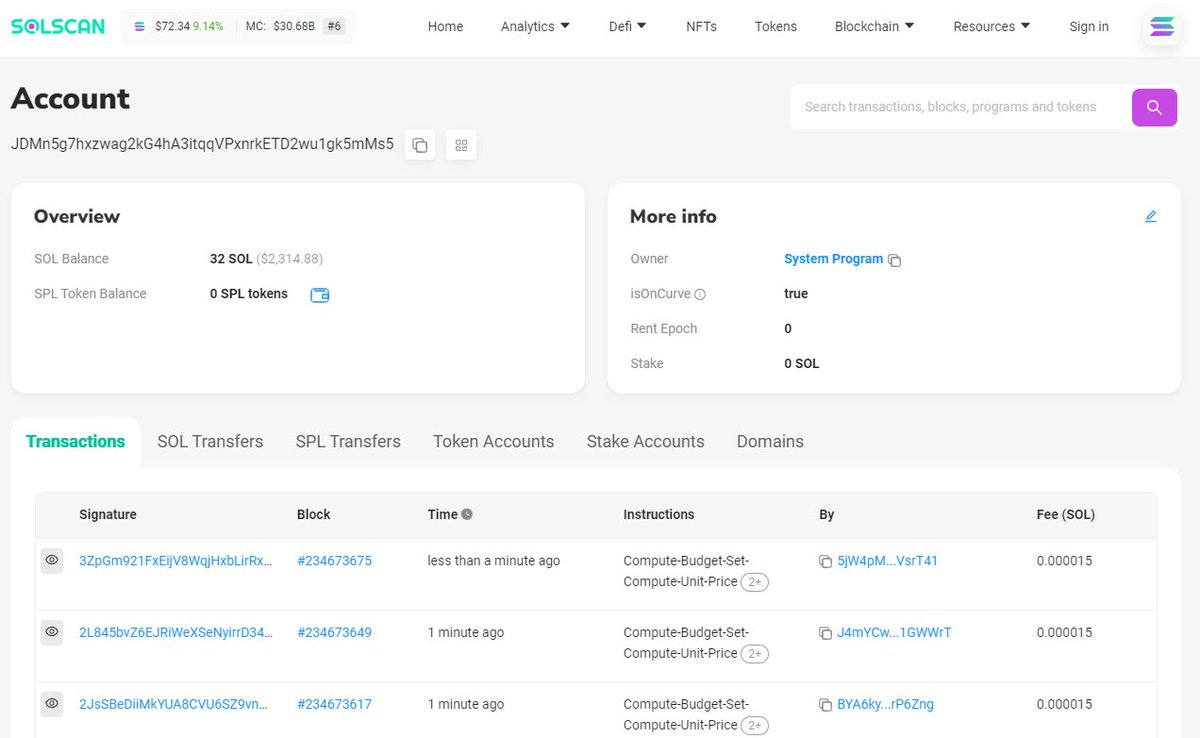
Task: Open the NFTs page
Action: click(x=701, y=27)
